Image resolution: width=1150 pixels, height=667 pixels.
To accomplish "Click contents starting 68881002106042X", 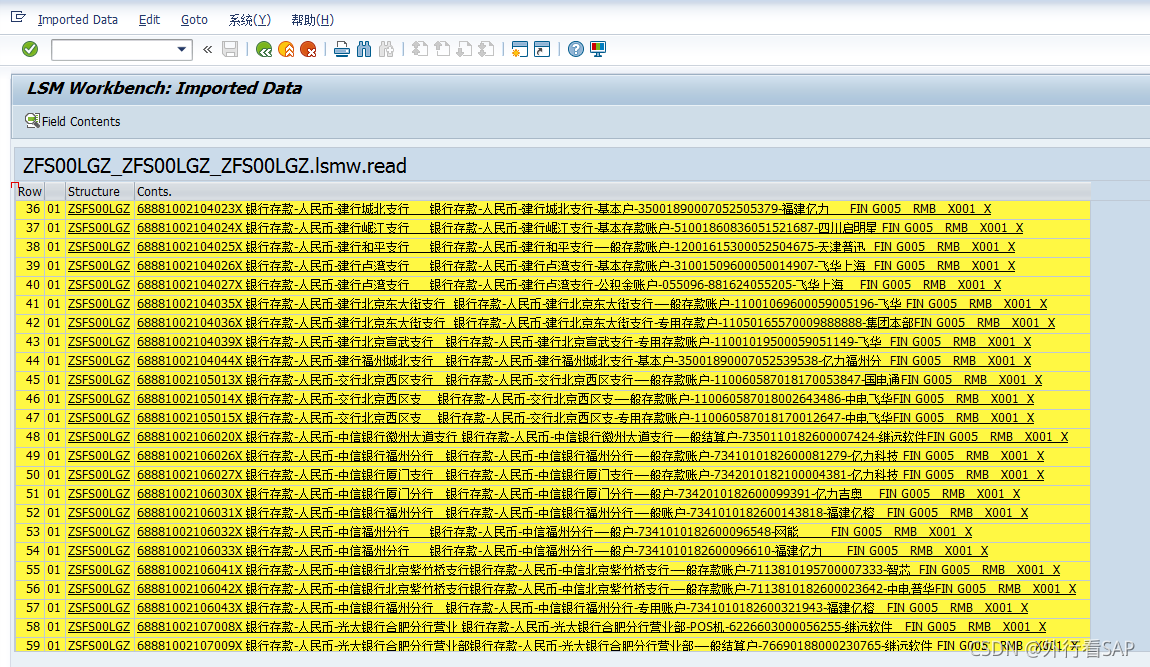I will tap(607, 589).
